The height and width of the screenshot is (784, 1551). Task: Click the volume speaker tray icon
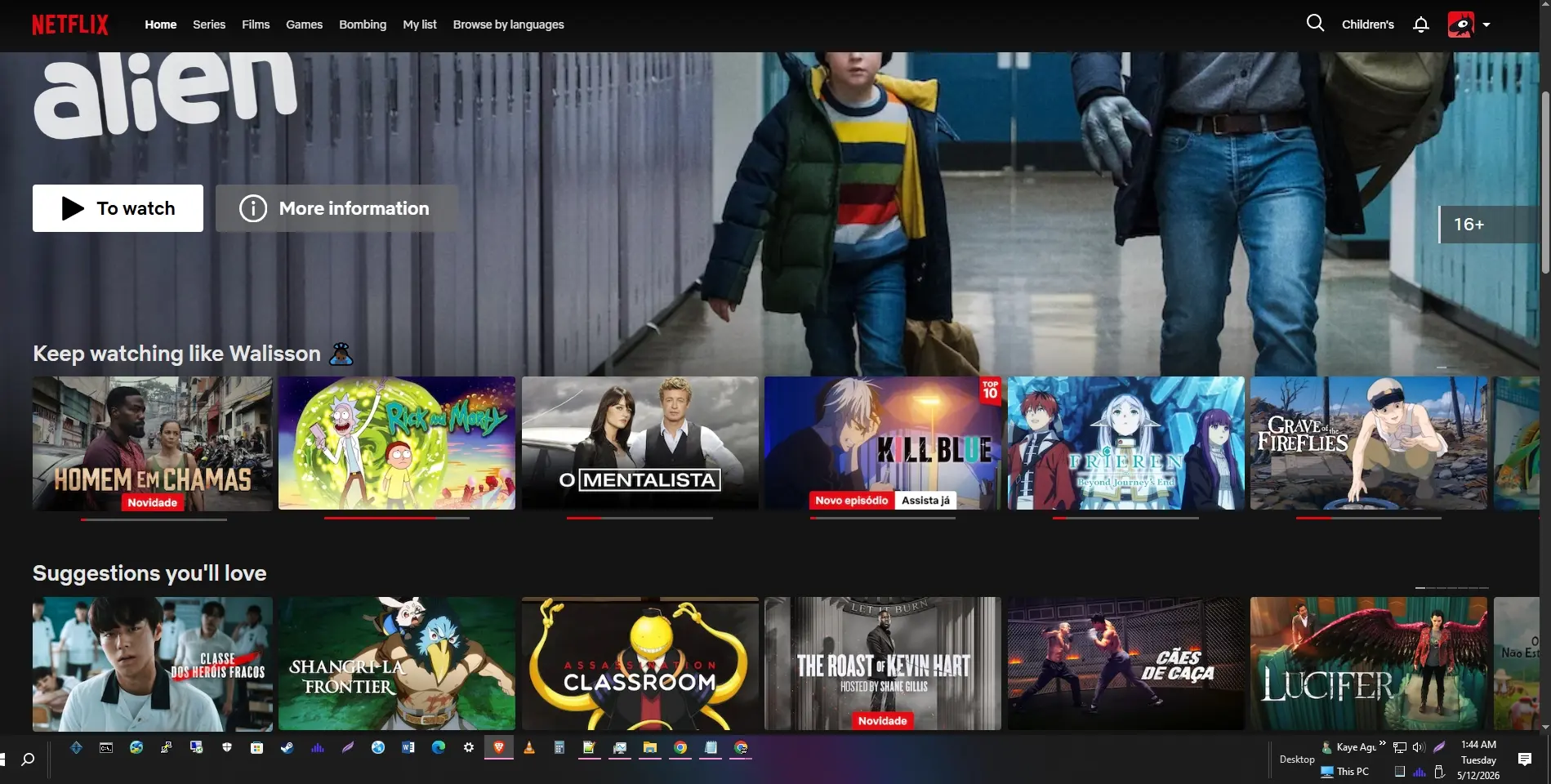[x=1418, y=746]
